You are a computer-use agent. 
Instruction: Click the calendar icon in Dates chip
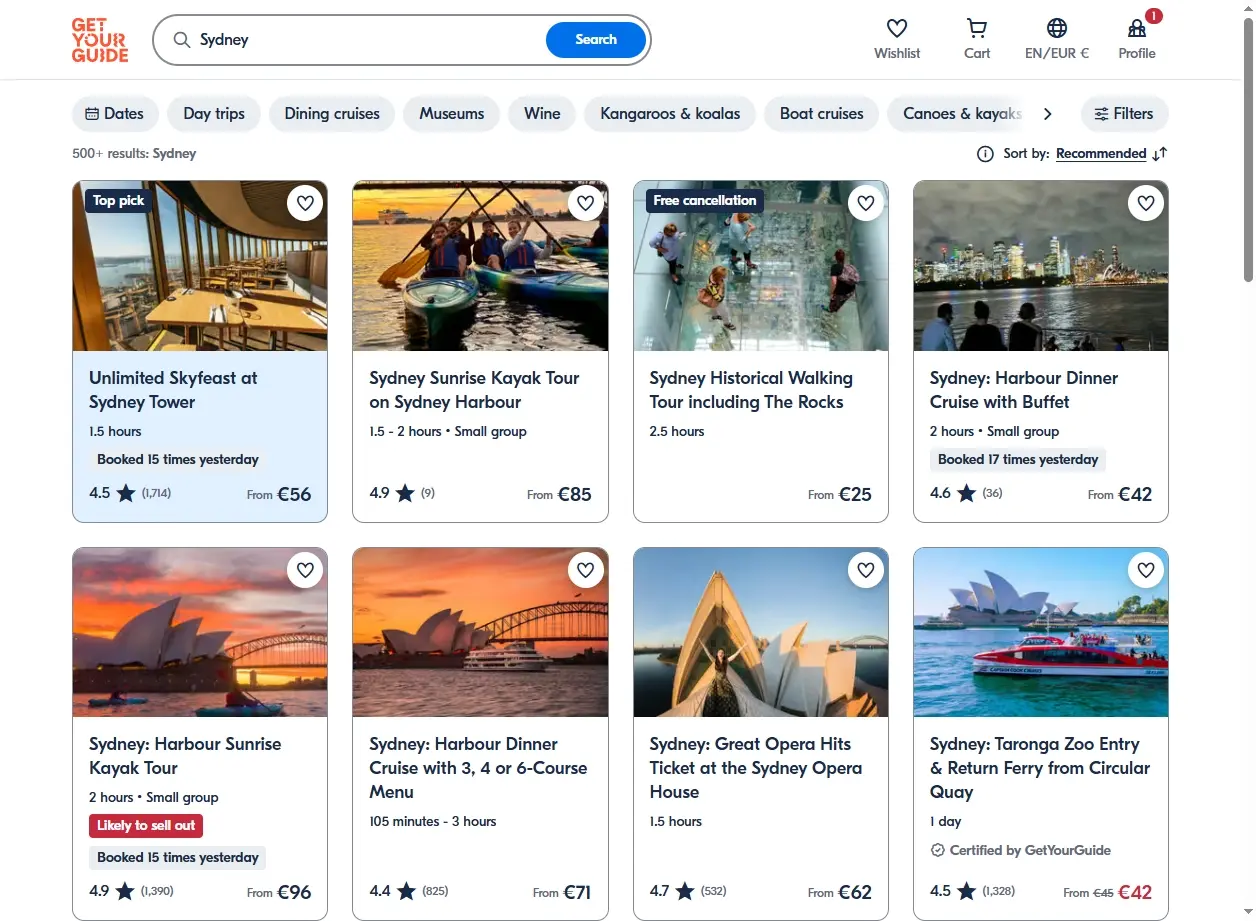pos(92,114)
